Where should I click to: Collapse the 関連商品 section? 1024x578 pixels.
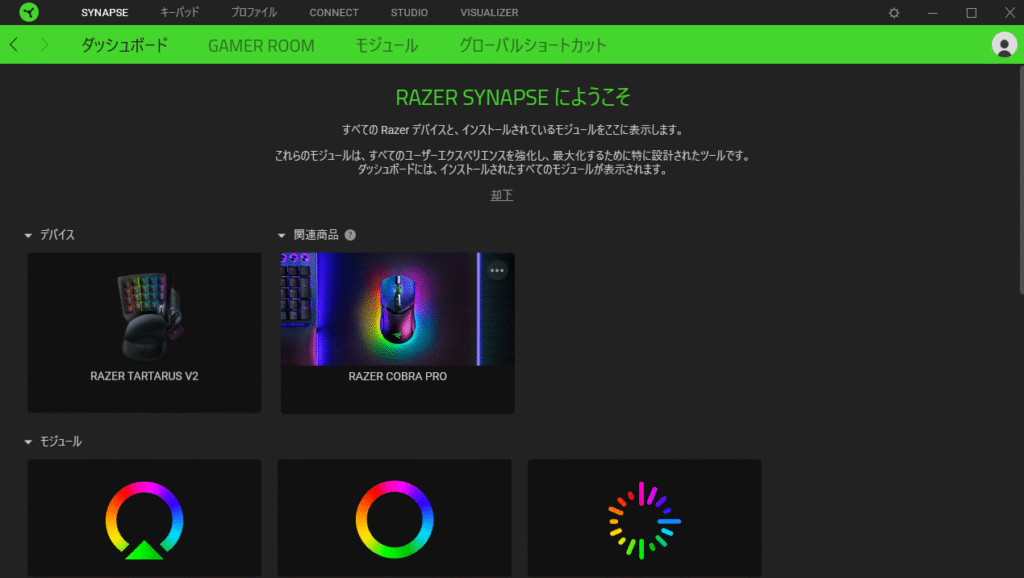(281, 235)
